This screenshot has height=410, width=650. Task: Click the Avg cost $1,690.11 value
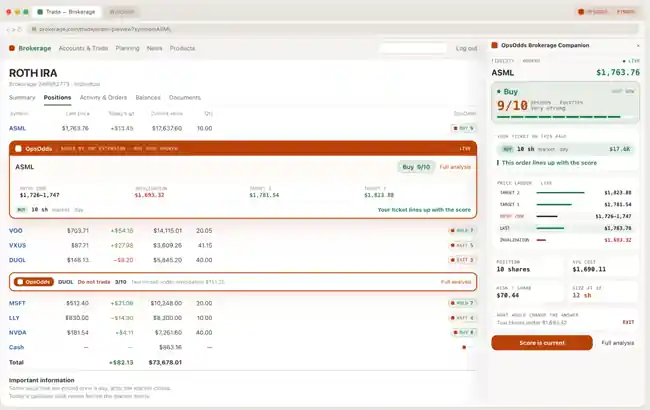point(589,269)
